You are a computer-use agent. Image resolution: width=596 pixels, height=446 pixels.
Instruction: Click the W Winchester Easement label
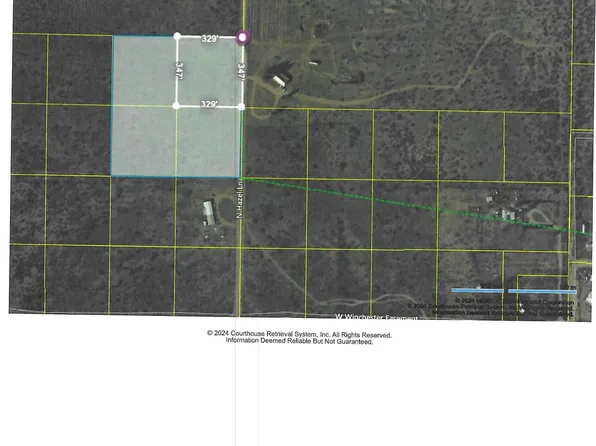coord(376,317)
